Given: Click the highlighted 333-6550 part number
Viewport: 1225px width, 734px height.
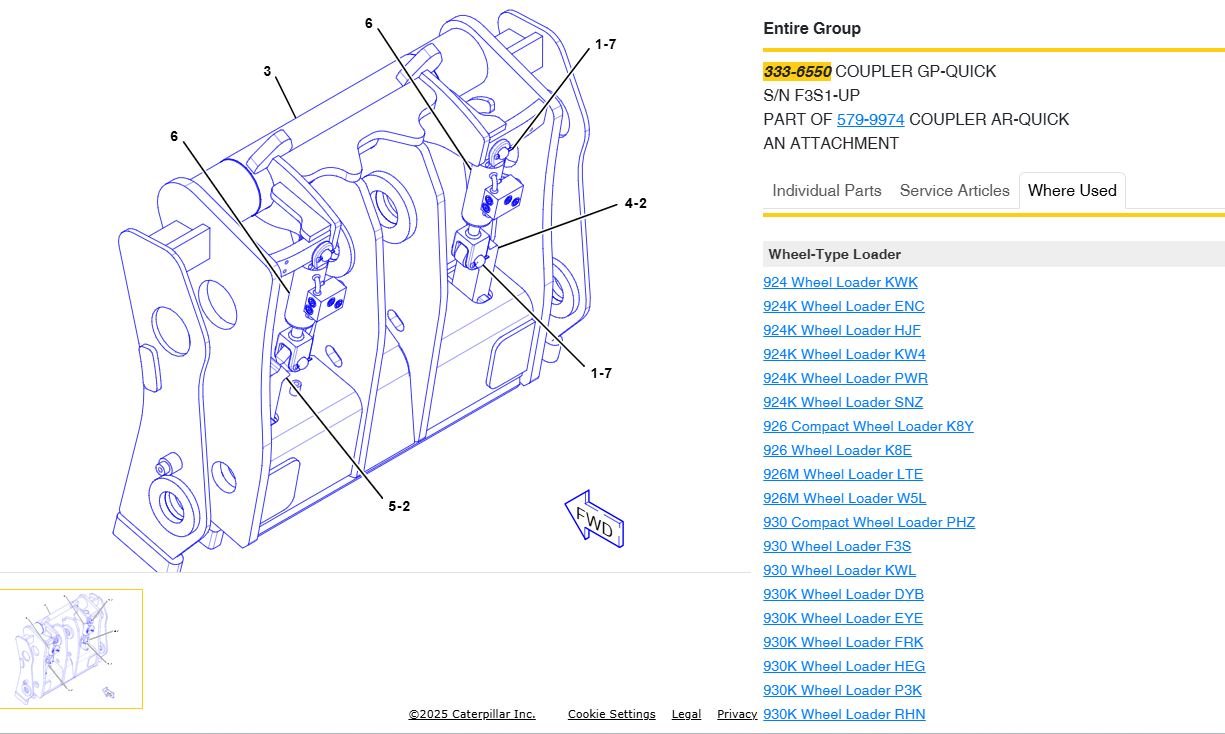Looking at the screenshot, I should (797, 72).
